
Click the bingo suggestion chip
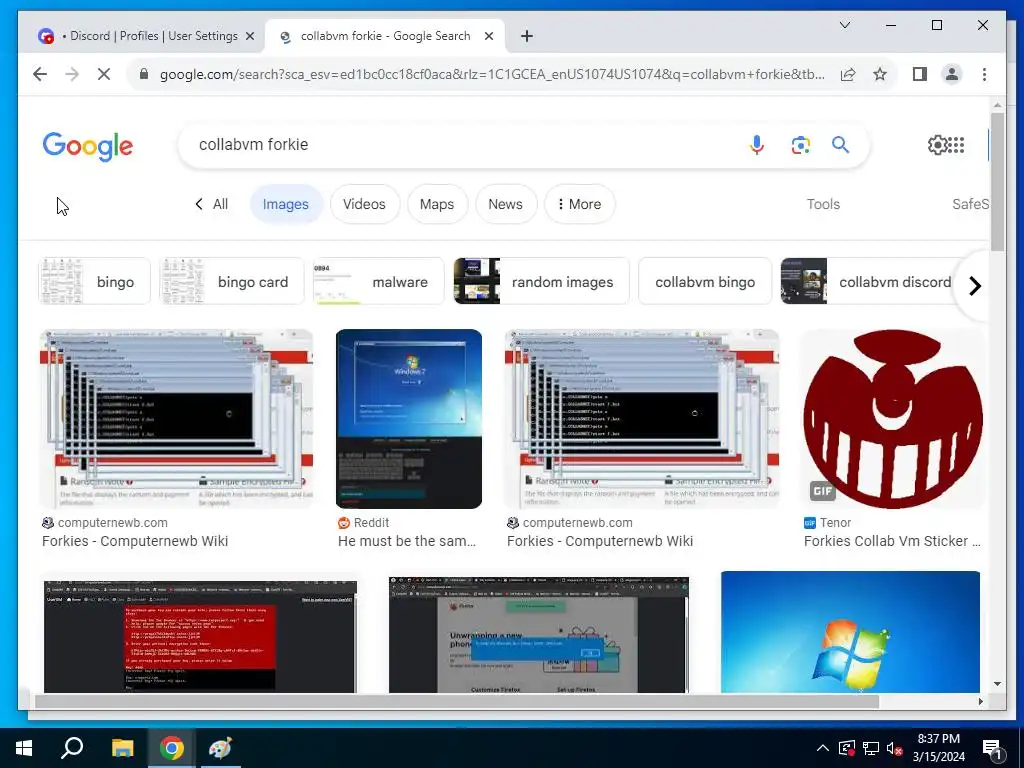pos(95,281)
